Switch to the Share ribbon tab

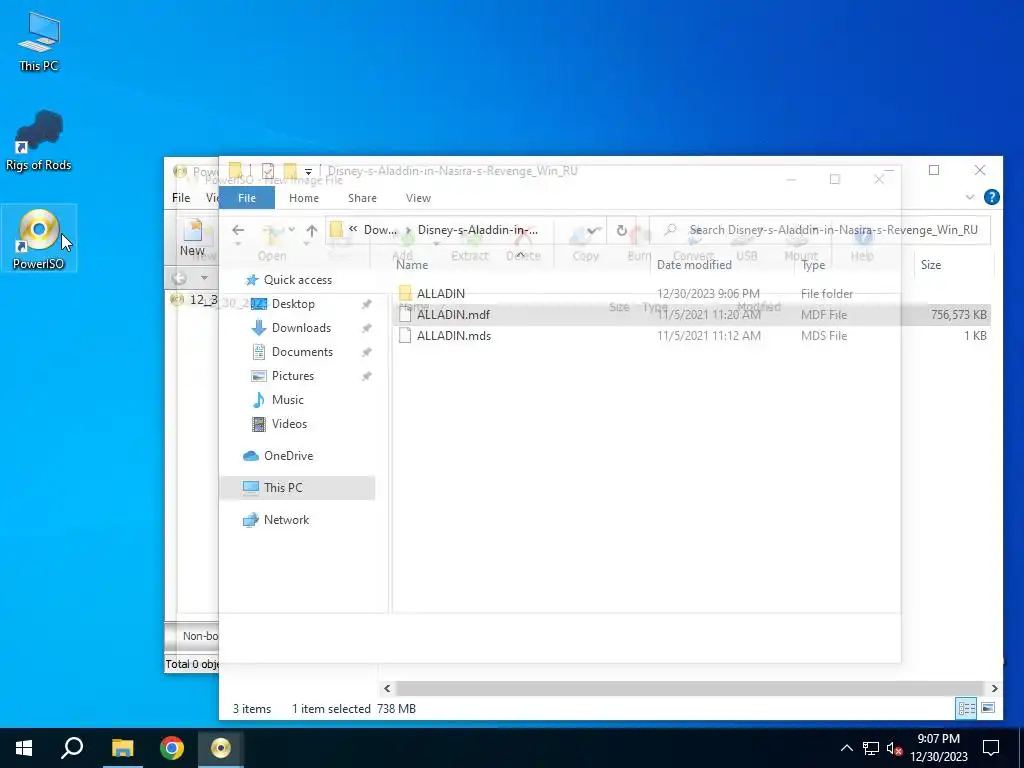coord(362,198)
